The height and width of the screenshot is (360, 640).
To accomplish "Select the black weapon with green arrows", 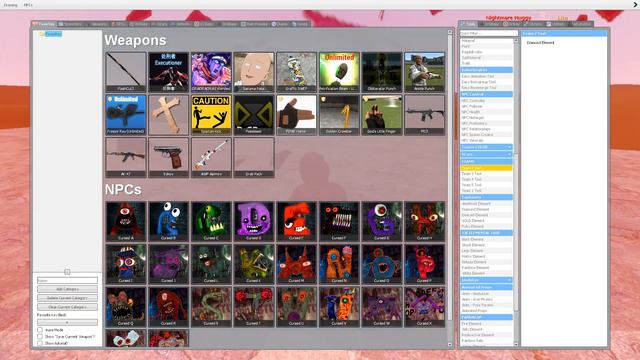I will [254, 115].
